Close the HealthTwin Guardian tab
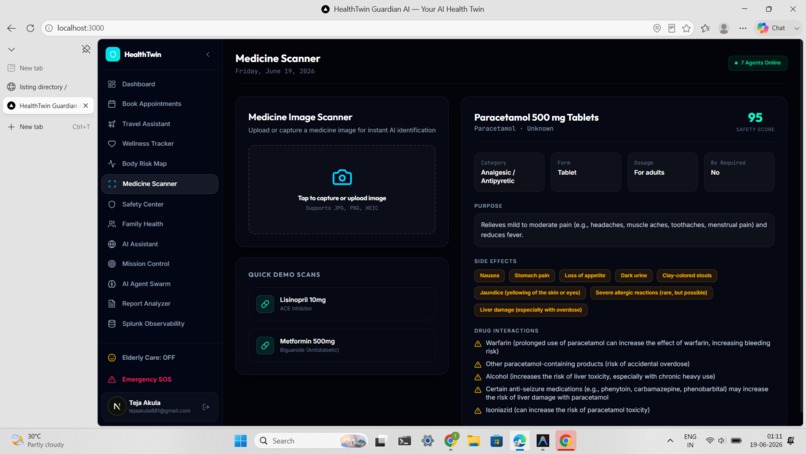Viewport: 806px width, 454px height. (85, 105)
